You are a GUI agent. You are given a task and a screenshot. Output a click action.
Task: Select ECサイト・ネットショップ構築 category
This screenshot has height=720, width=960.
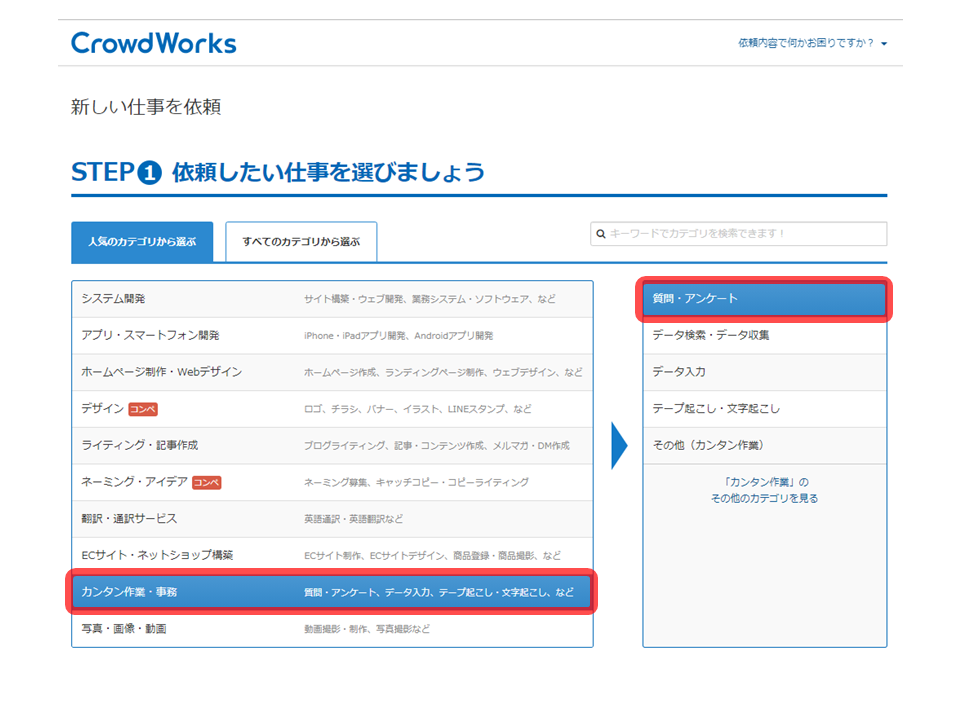point(332,555)
